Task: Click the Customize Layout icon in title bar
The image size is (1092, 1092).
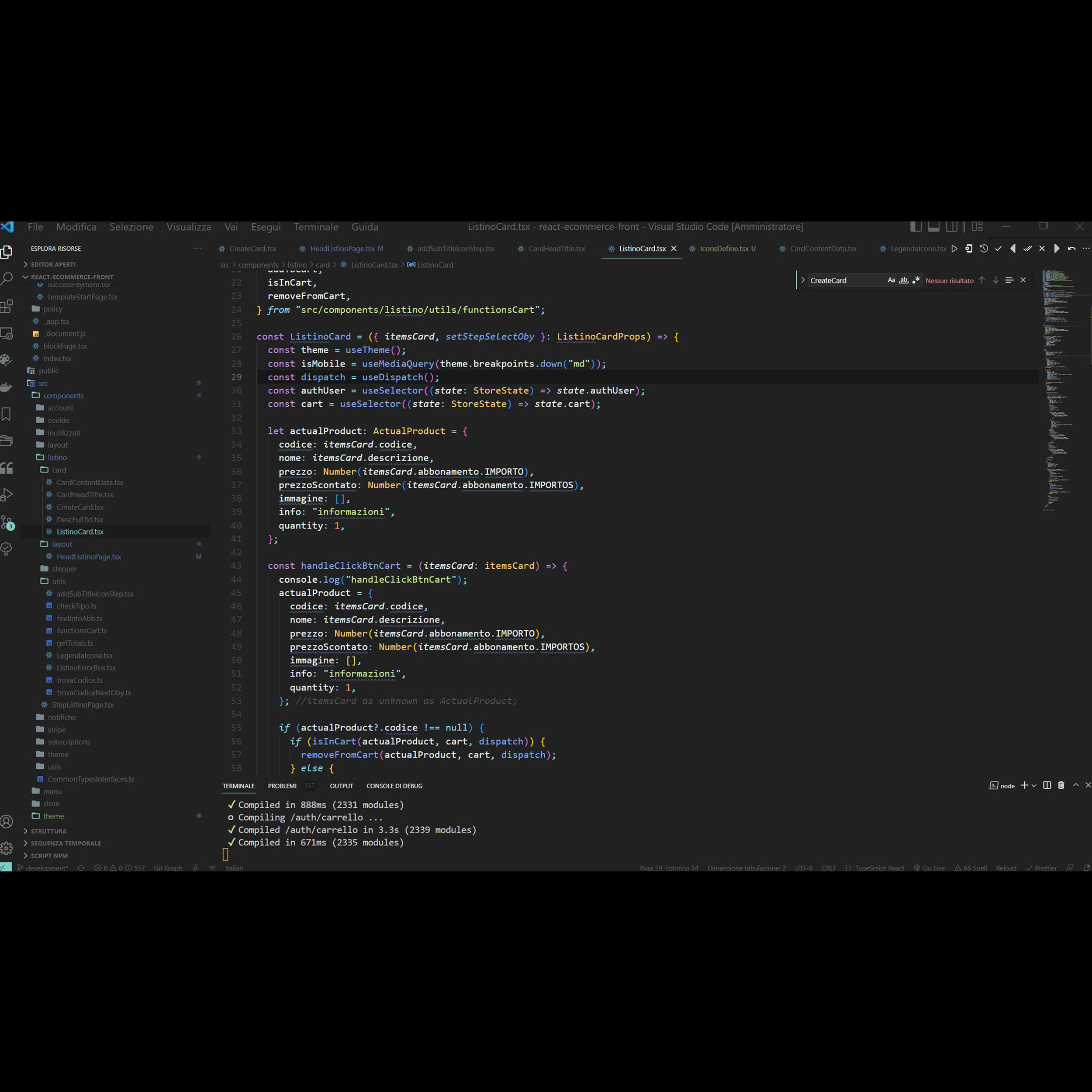Action: (977, 227)
